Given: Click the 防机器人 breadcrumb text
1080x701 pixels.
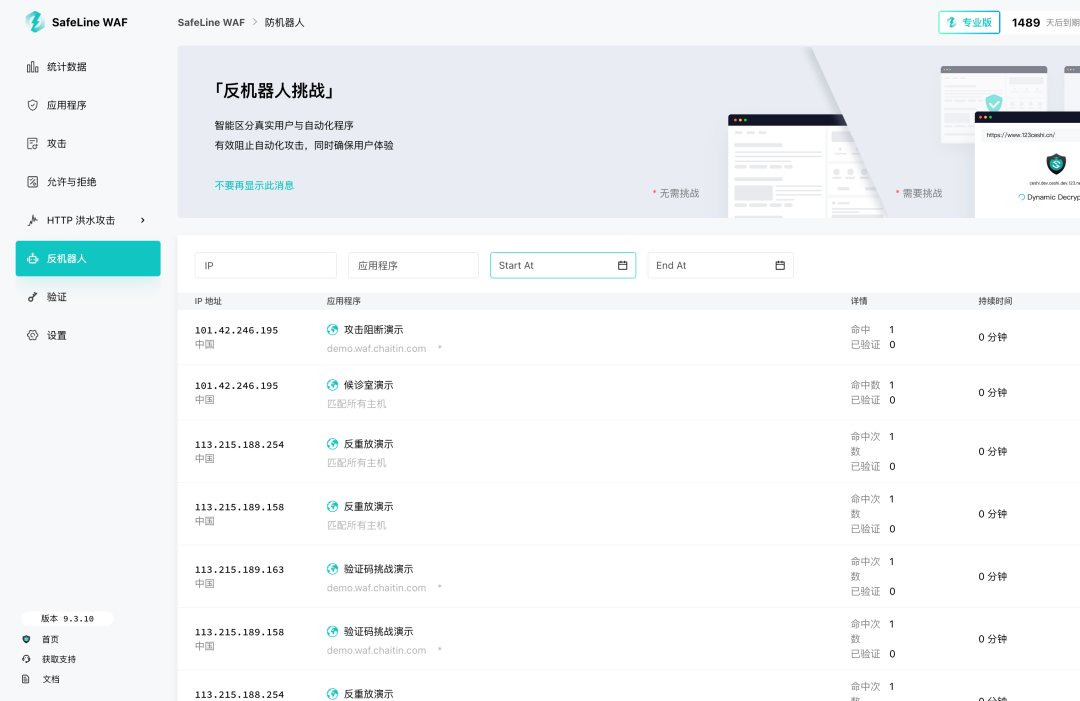Looking at the screenshot, I should click(x=284, y=22).
